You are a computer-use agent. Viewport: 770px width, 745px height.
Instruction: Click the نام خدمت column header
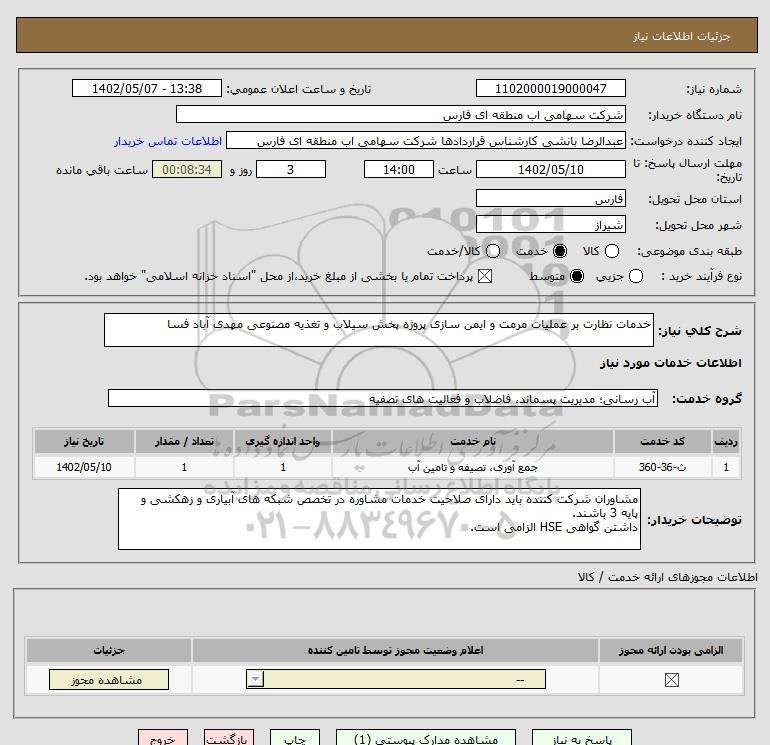[x=473, y=441]
